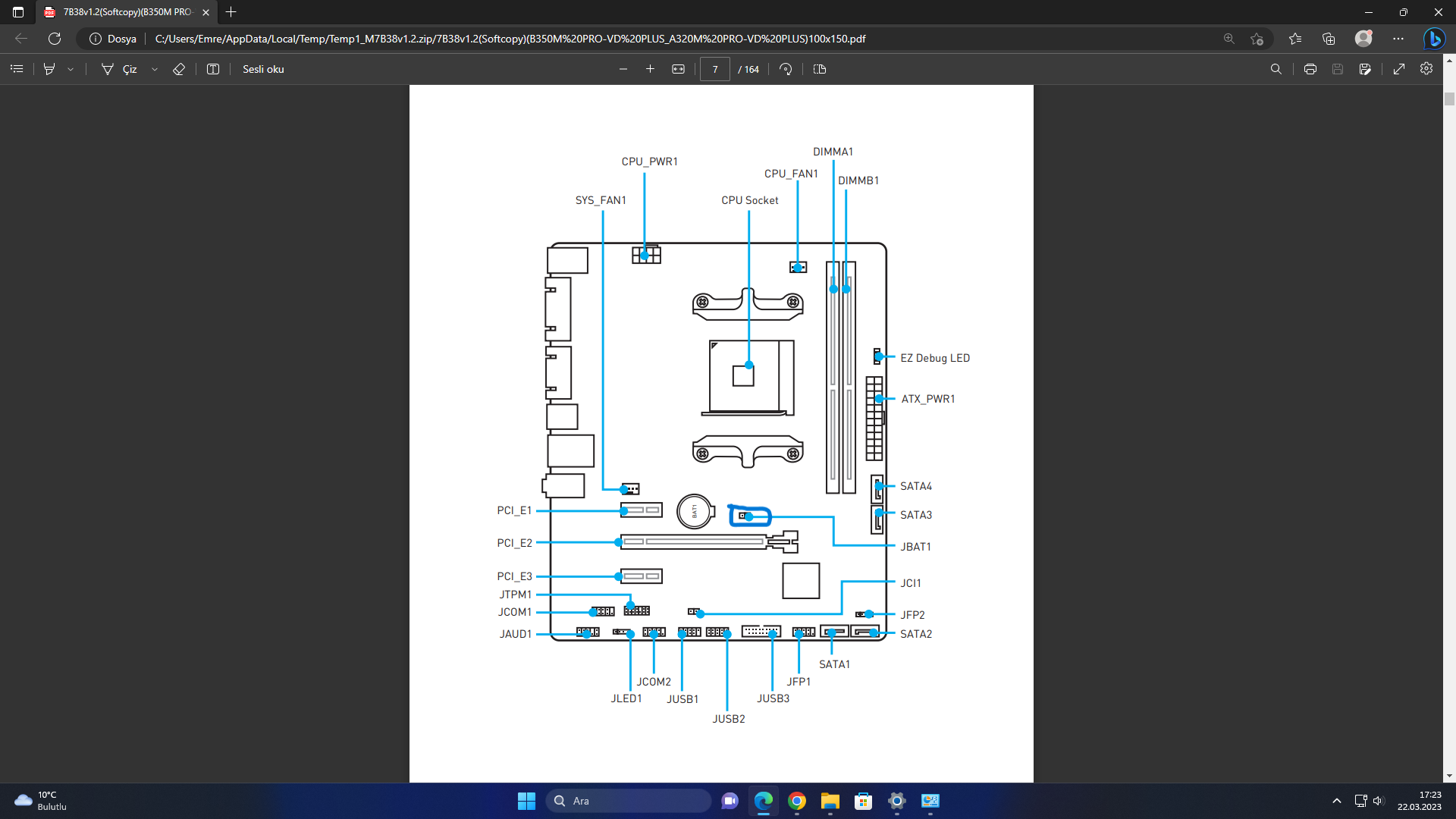Image resolution: width=1456 pixels, height=819 pixels.
Task: Add a text box with text tool
Action: (x=213, y=69)
